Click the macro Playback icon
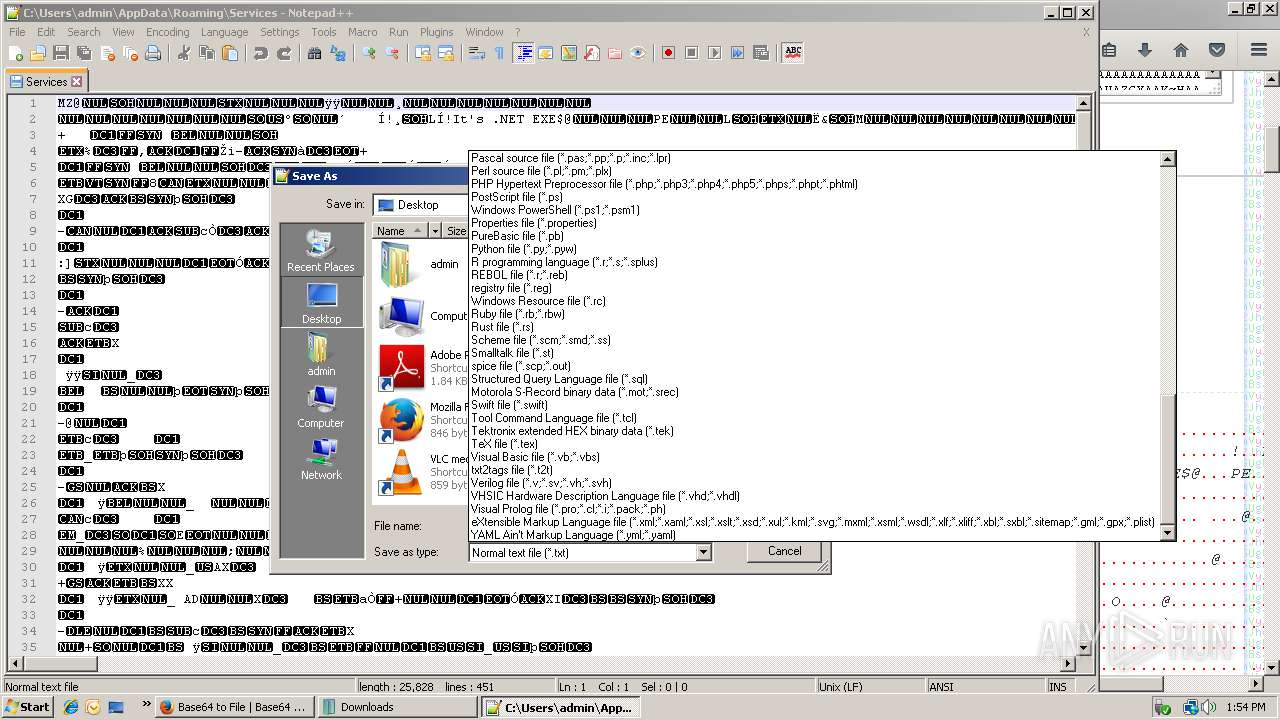Image resolution: width=1280 pixels, height=720 pixels. 714,53
